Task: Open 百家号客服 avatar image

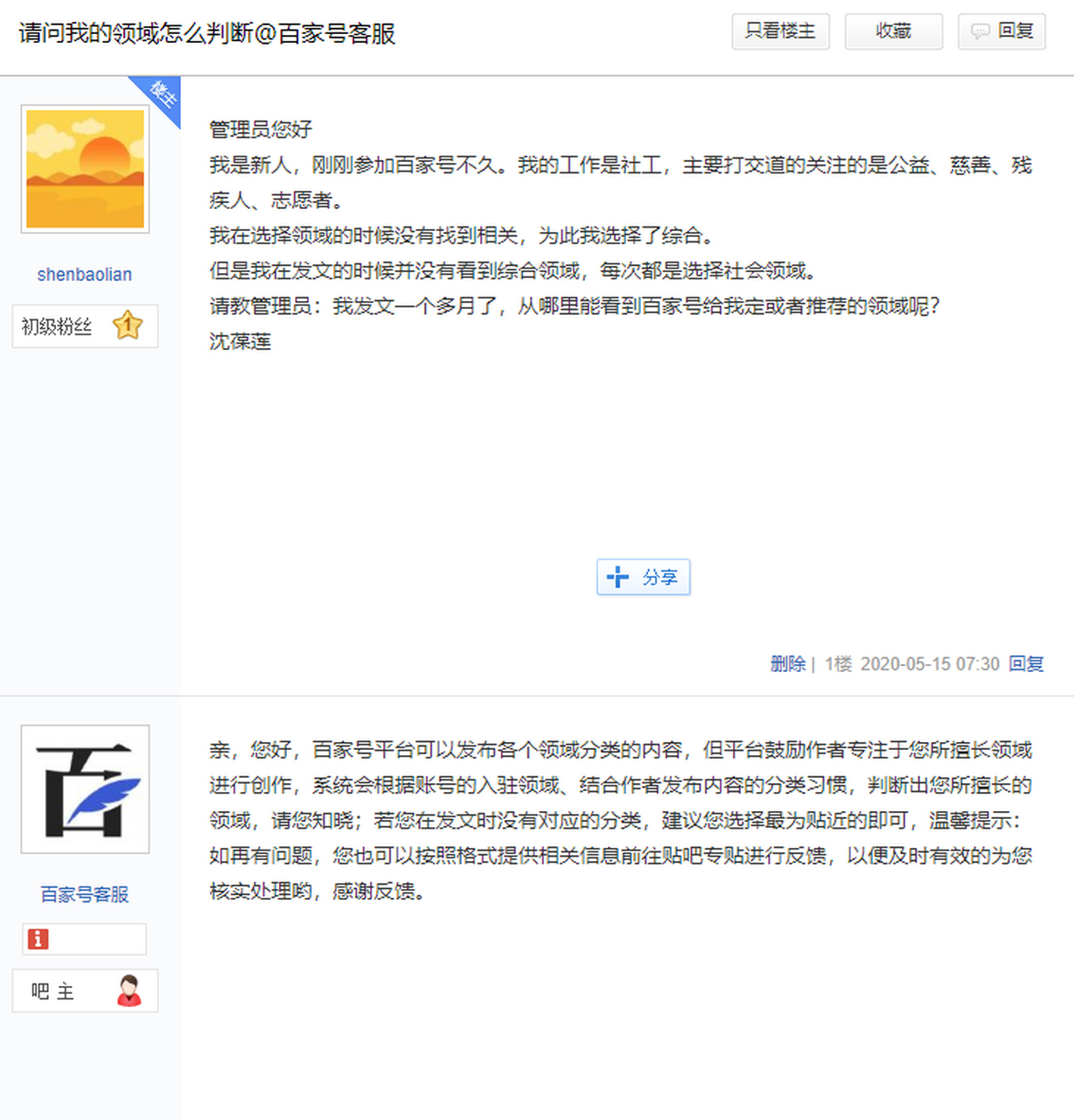Action: tap(85, 789)
